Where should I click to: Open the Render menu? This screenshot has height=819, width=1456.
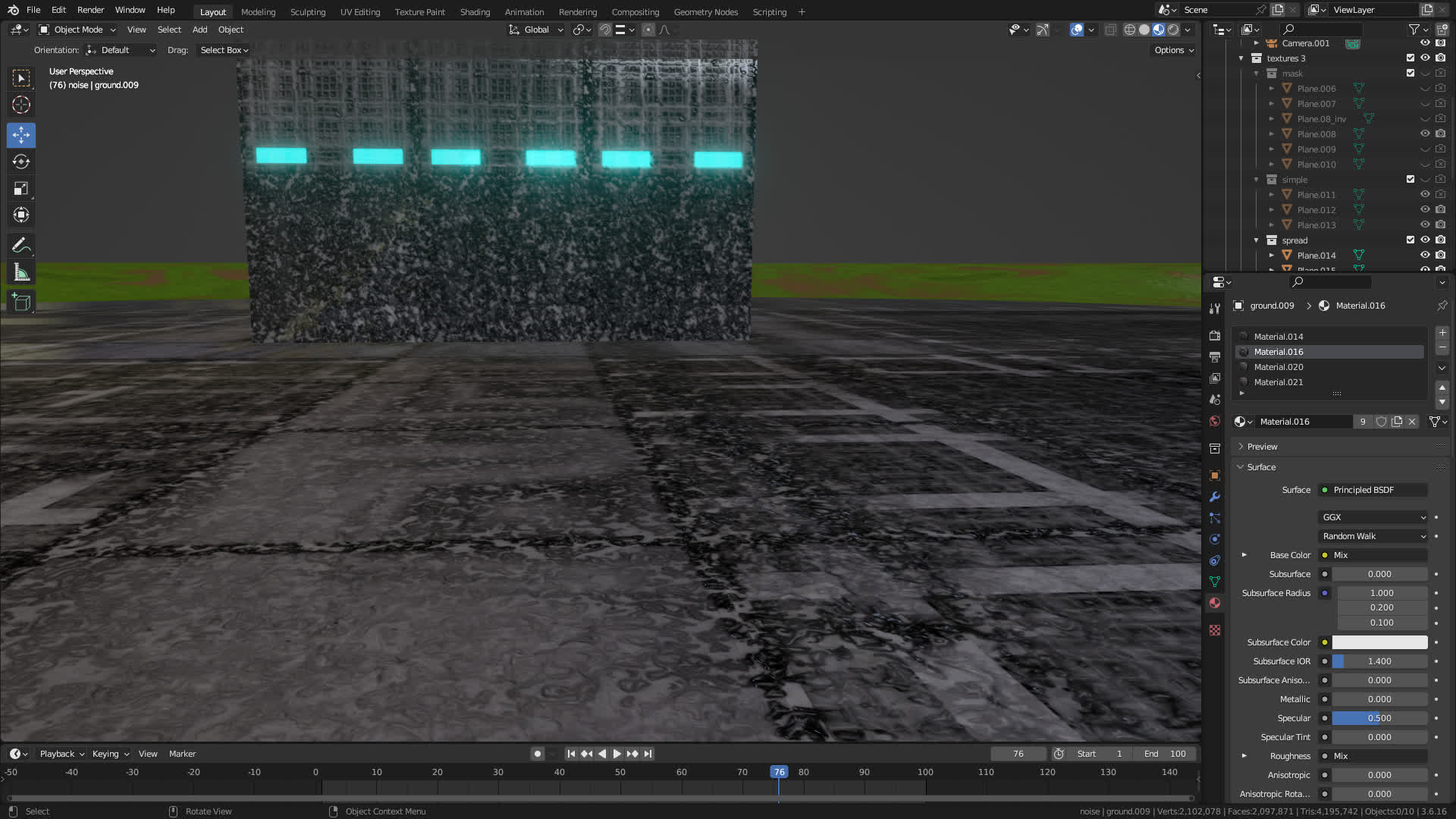click(x=90, y=10)
